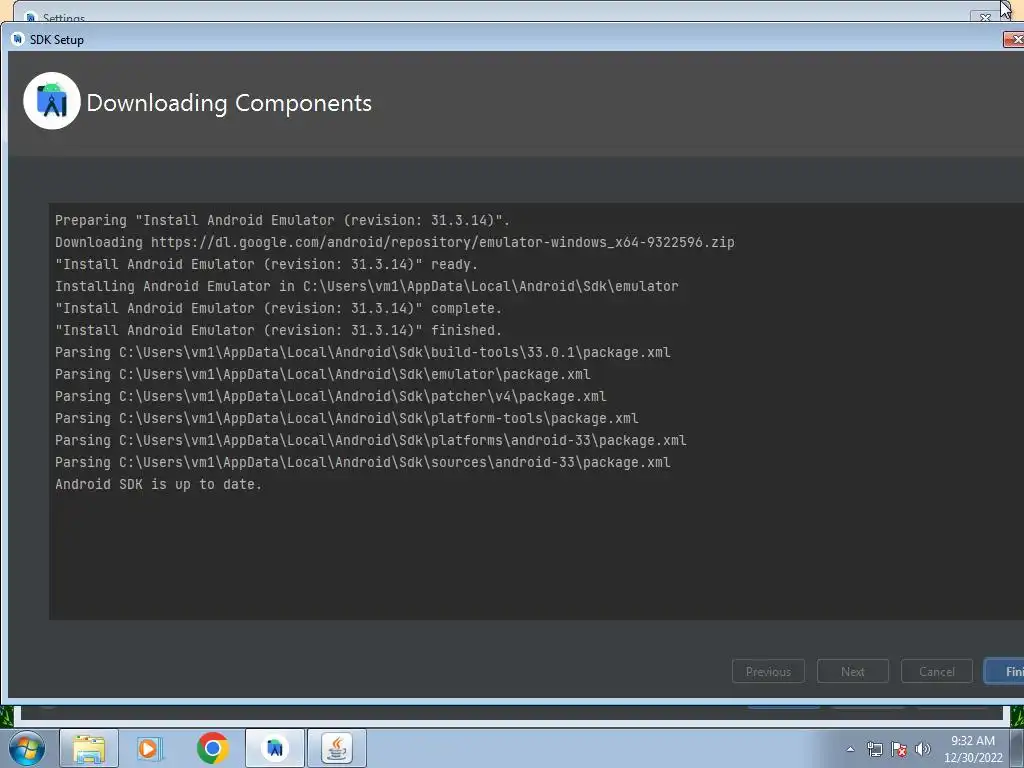Switch to Android Studio taskbar button
This screenshot has width=1024, height=768.
click(275, 748)
